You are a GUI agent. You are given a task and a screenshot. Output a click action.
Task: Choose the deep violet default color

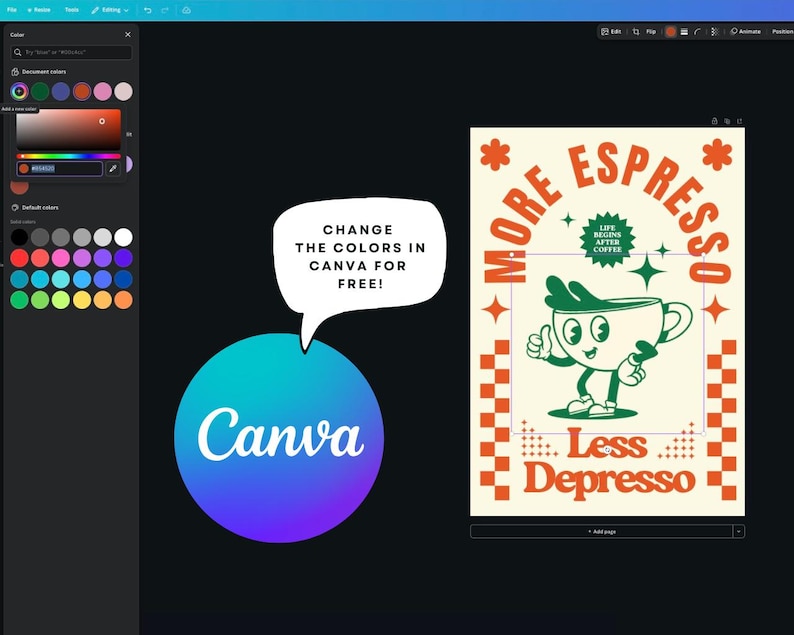123,258
